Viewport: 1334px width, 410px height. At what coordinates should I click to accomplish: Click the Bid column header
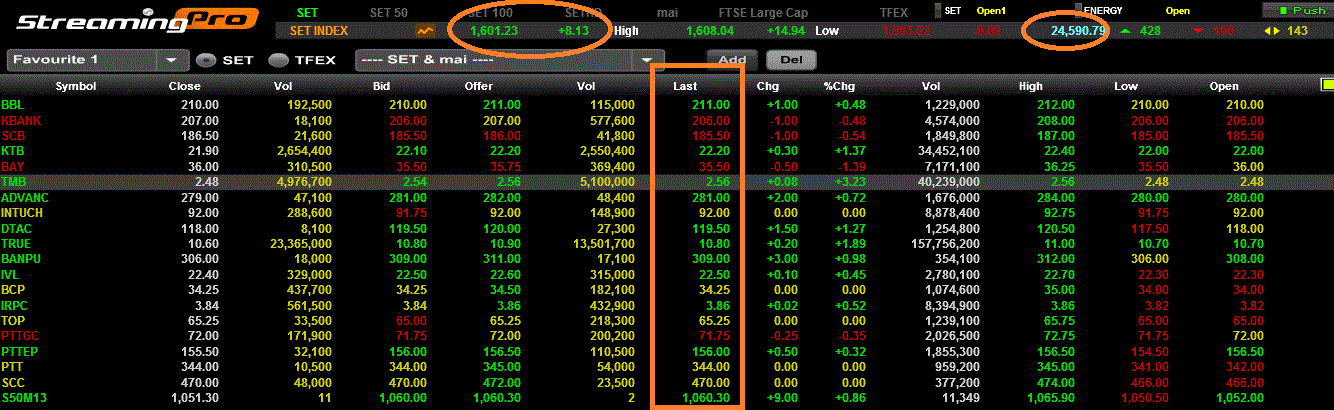[x=381, y=86]
